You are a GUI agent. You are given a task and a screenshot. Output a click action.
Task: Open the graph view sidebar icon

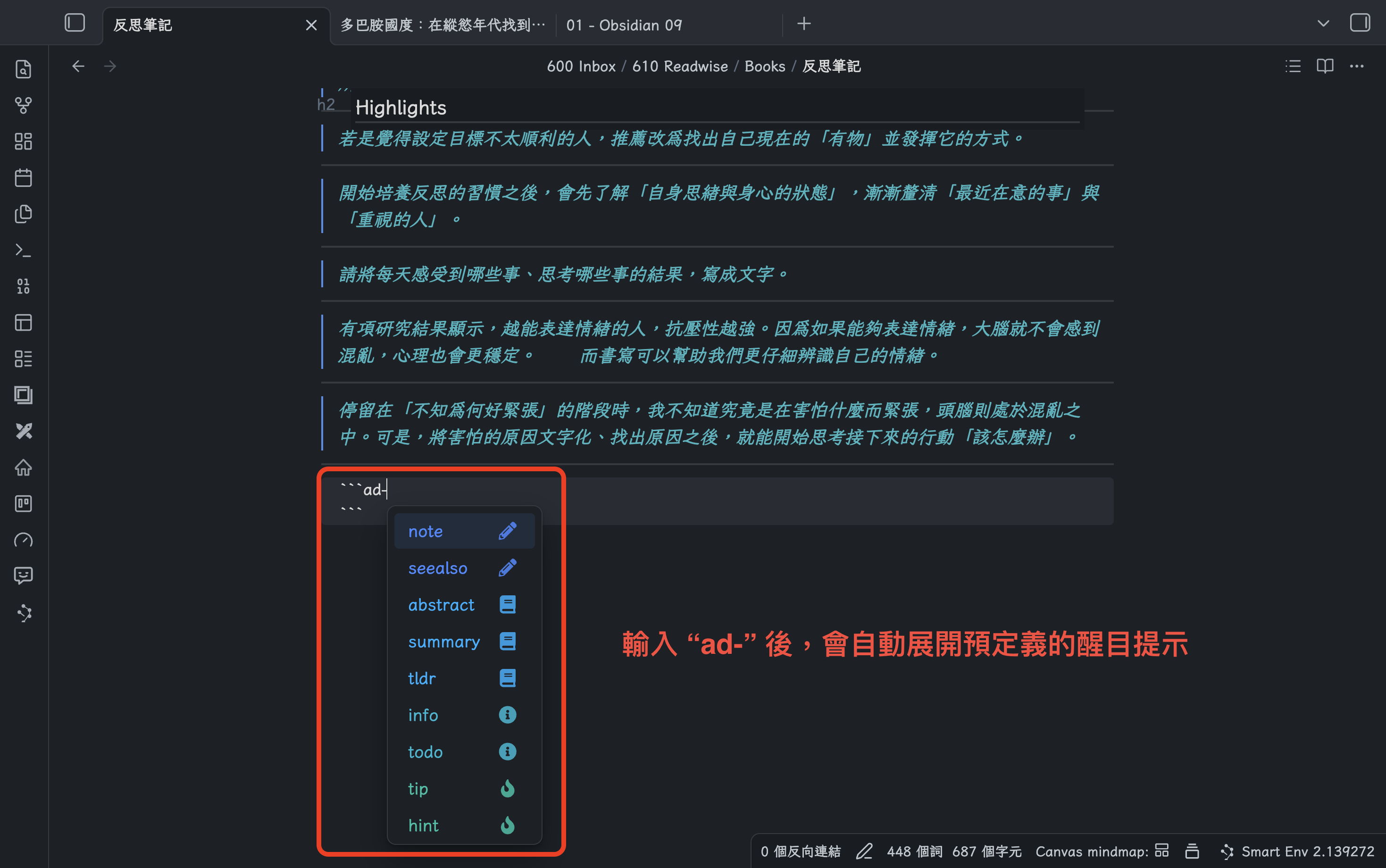[23, 105]
